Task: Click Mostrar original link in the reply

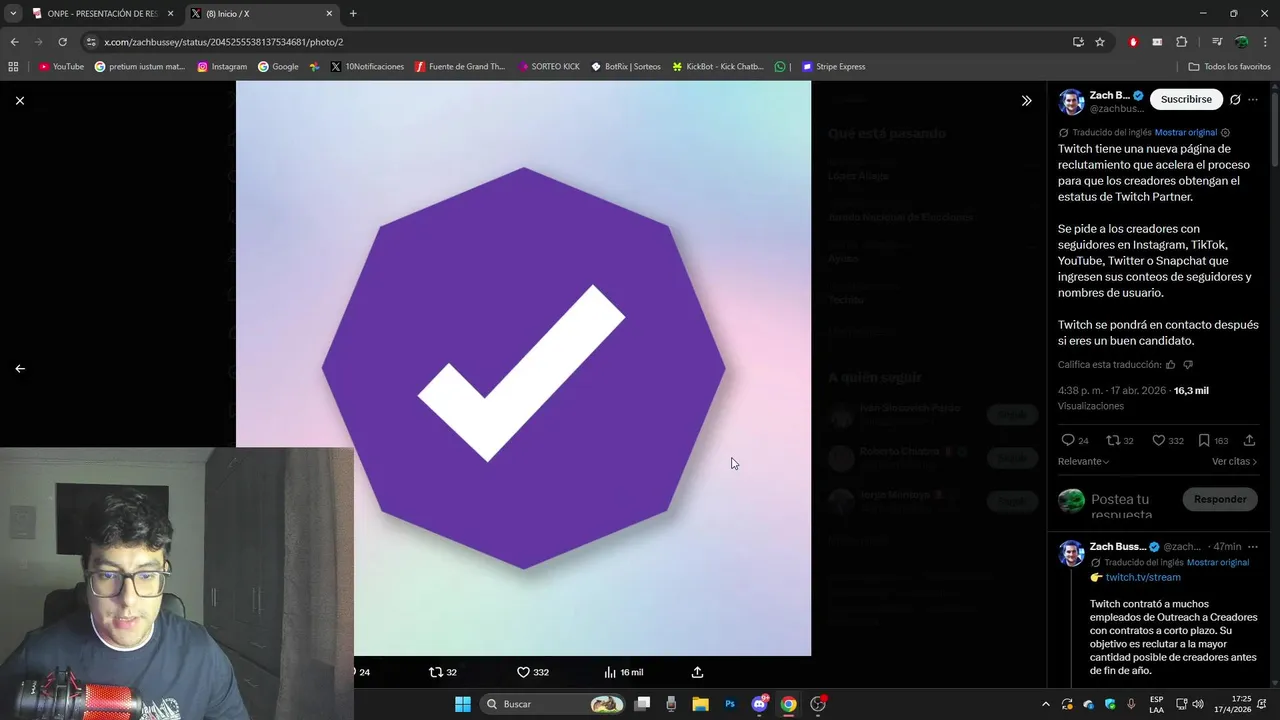Action: (1218, 562)
